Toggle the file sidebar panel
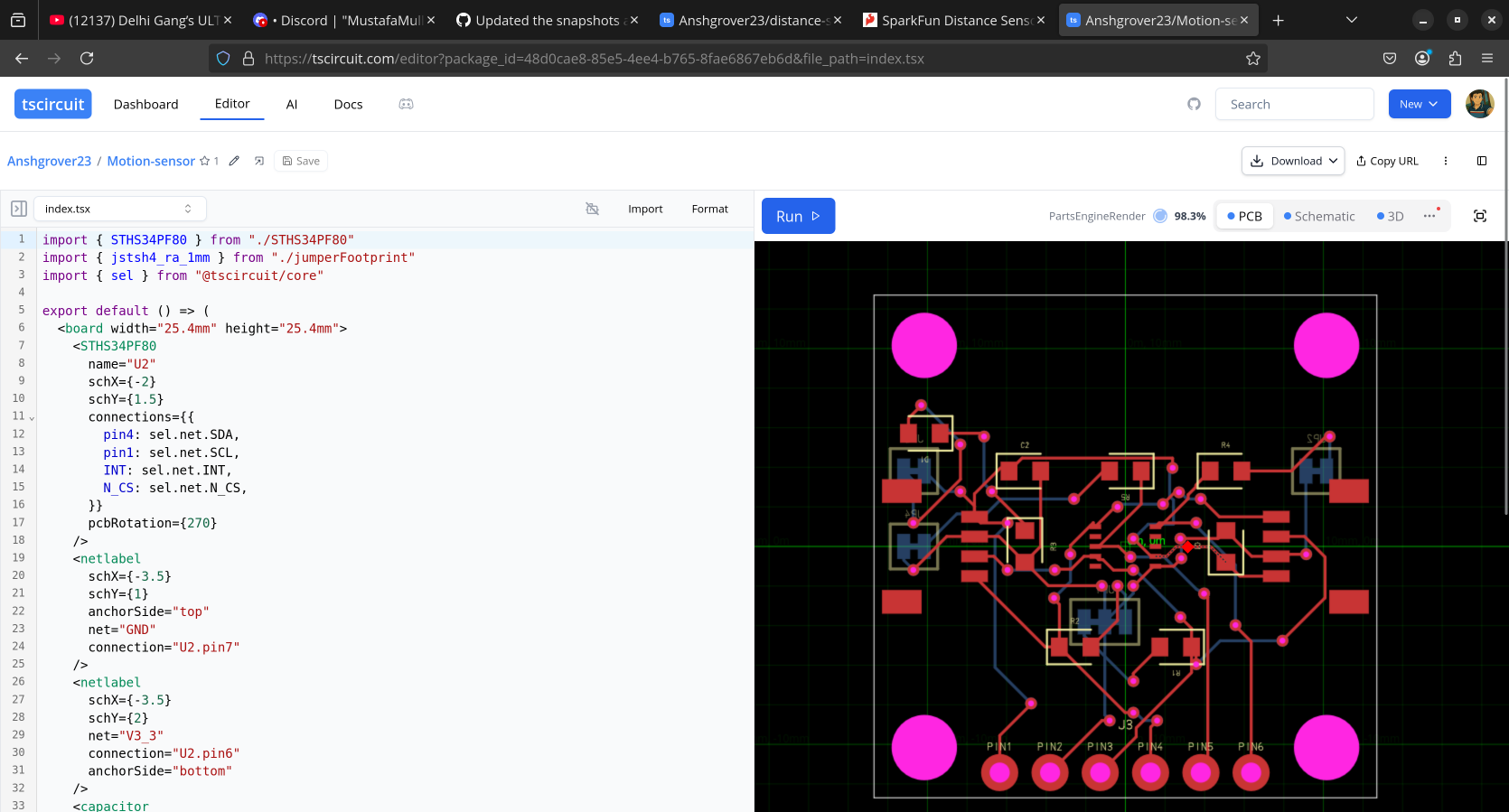Viewport: 1509px width, 812px height. 19,209
